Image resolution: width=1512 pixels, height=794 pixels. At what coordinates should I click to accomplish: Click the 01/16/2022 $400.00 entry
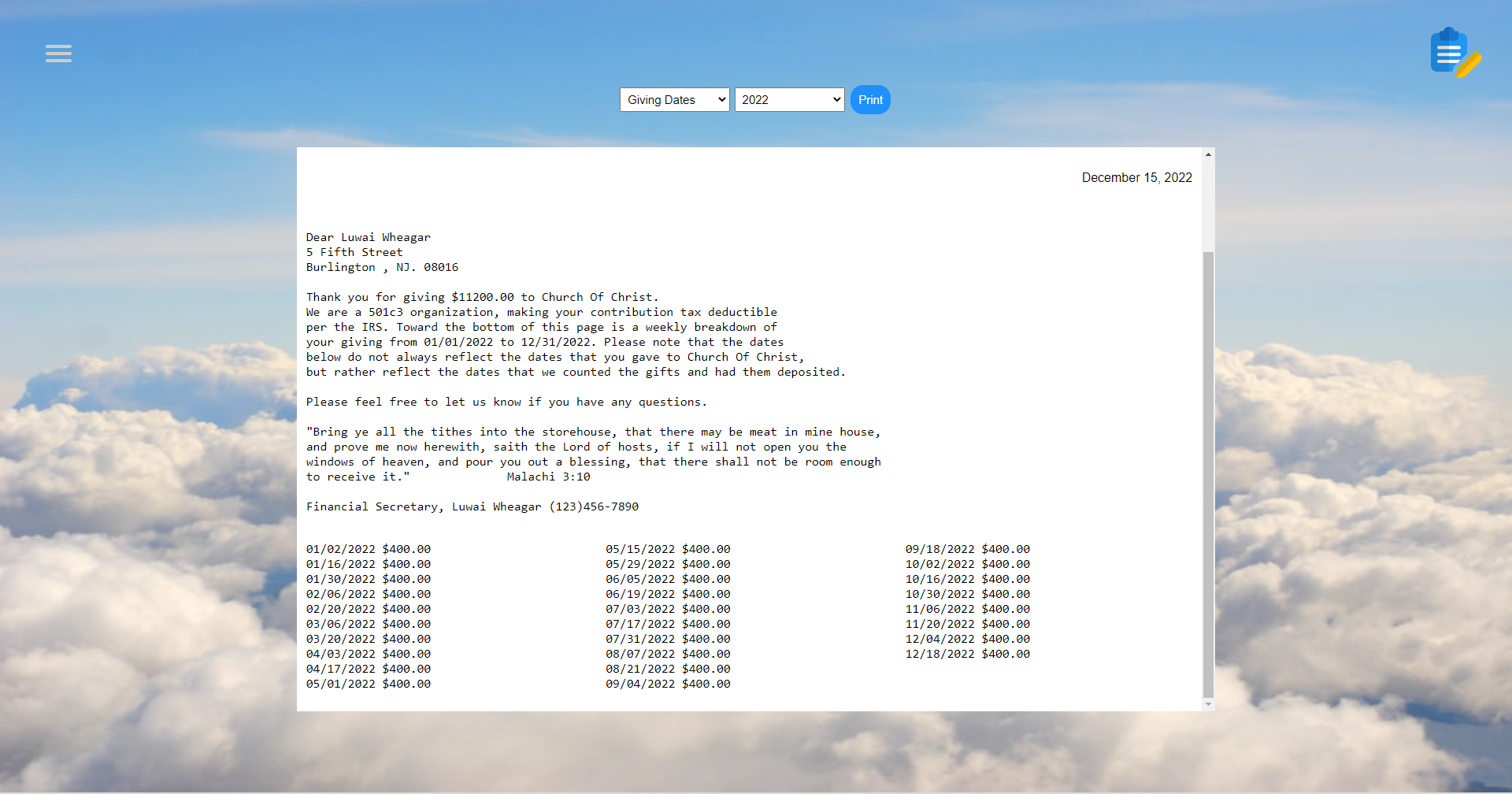pos(369,564)
